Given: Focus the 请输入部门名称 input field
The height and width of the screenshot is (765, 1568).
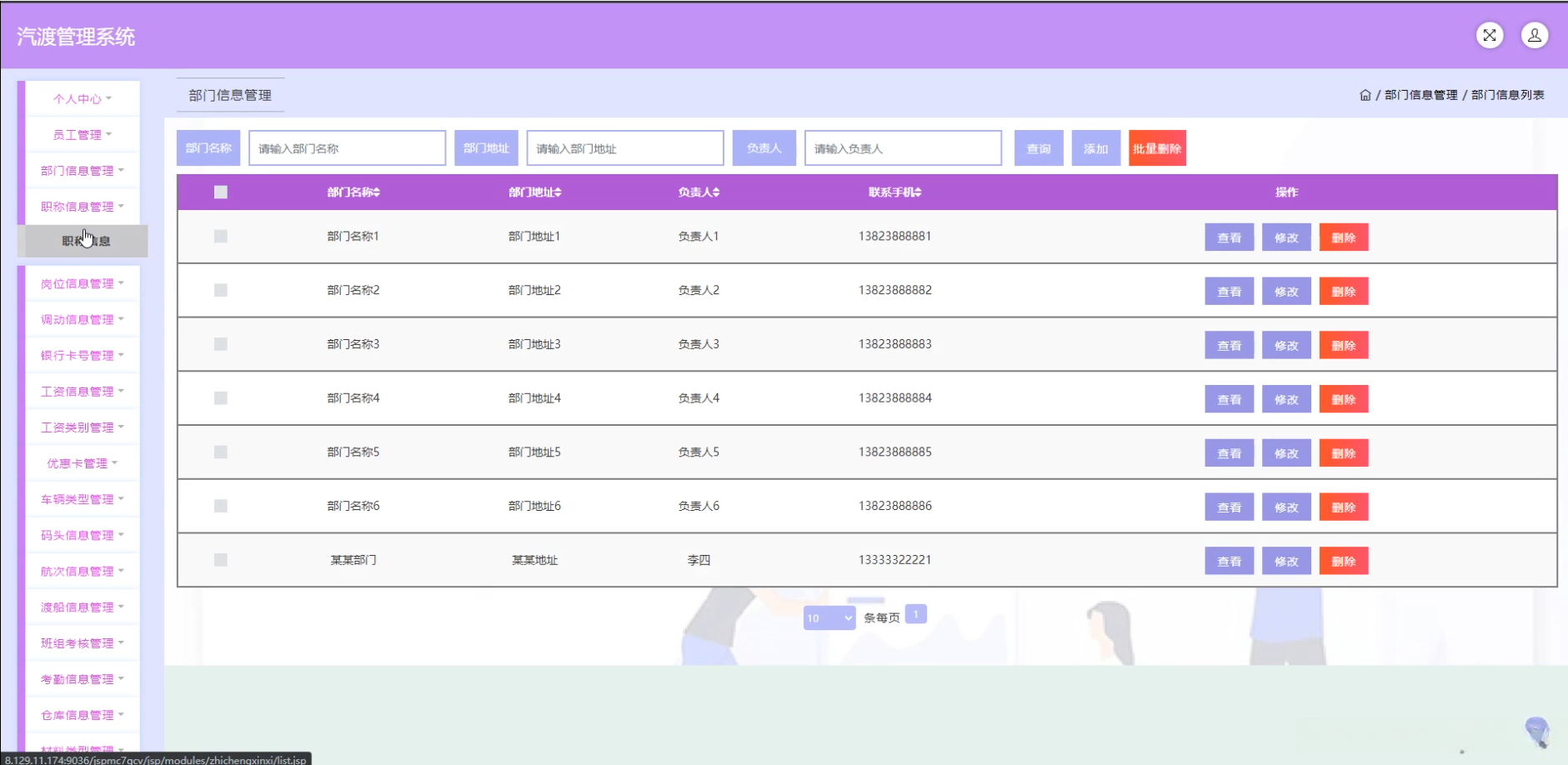Looking at the screenshot, I should click(347, 148).
